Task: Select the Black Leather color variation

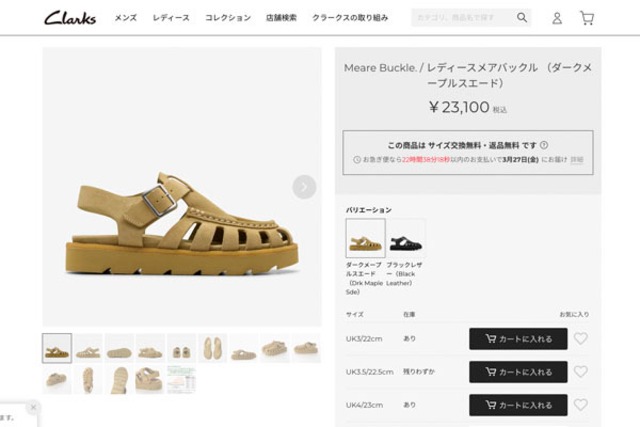Action: (405, 238)
